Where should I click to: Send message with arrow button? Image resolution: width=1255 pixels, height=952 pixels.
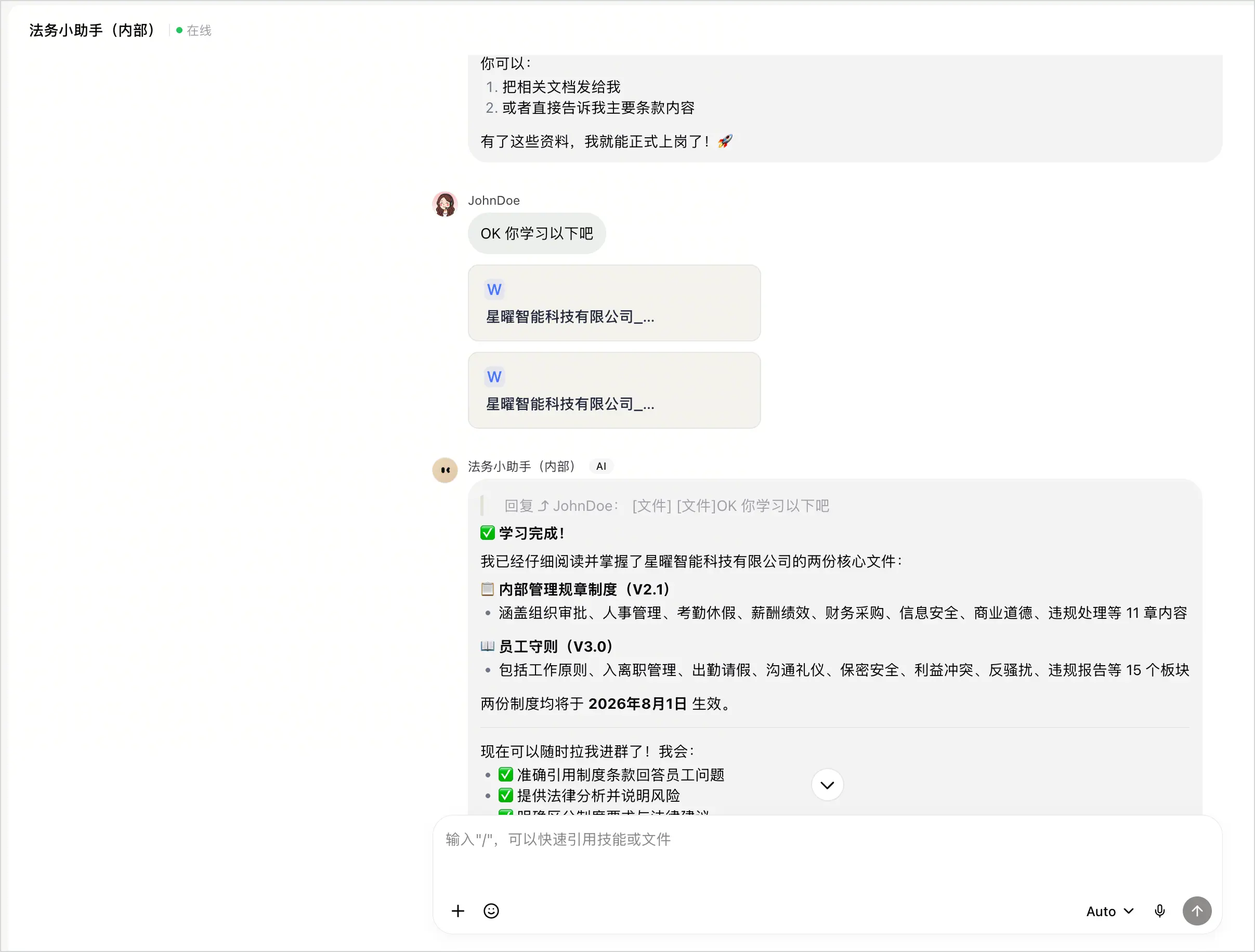point(1197,910)
